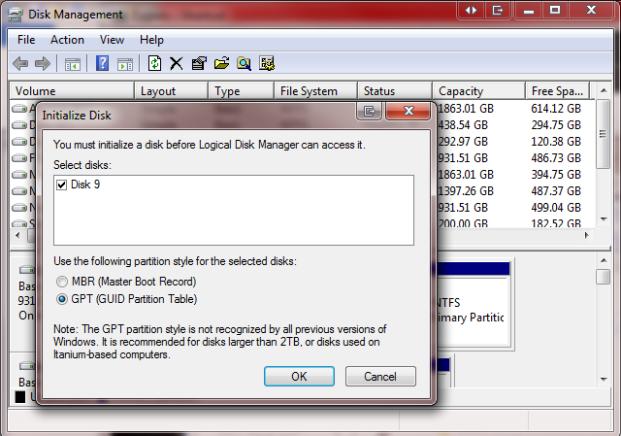This screenshot has width=621, height=436.
Task: Click the title bar exit-arrow button
Action: coord(497,10)
